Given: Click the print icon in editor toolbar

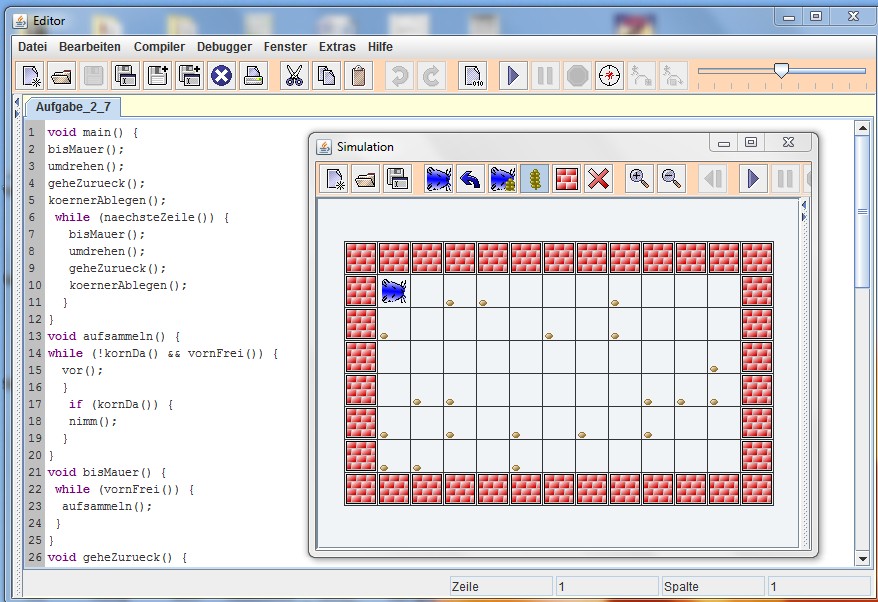Looking at the screenshot, I should [x=253, y=76].
